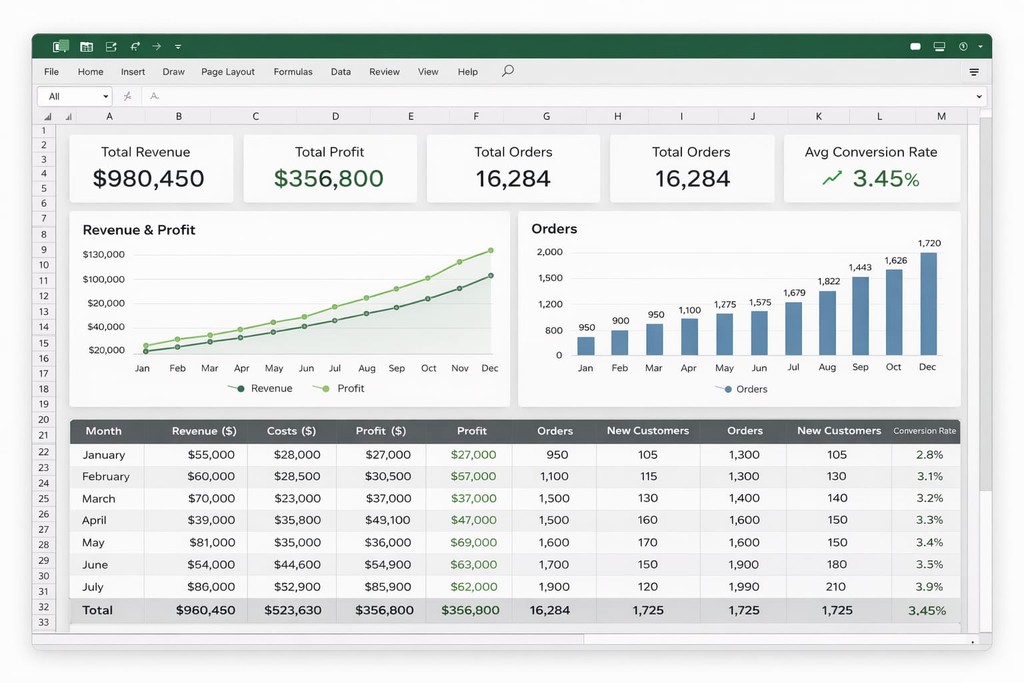
Task: Click the ribbon options icon at far right
Action: [974, 72]
